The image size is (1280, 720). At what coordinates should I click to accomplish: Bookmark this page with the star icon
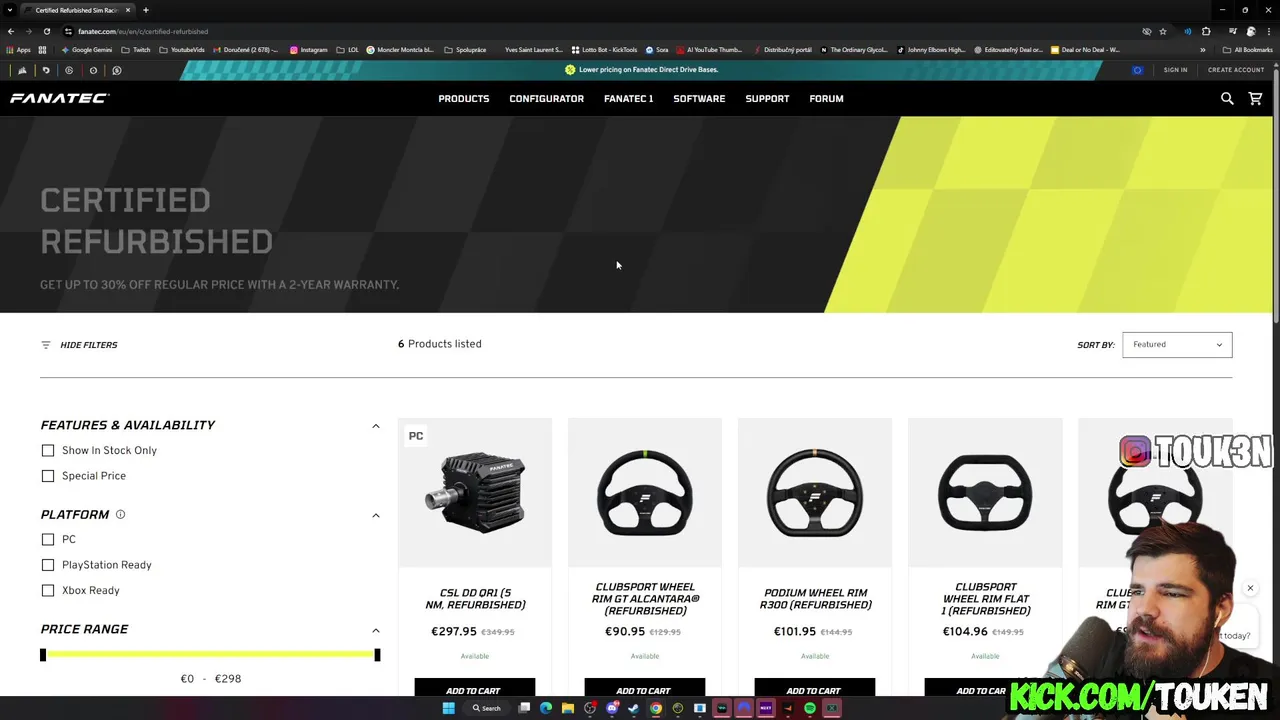(x=1163, y=31)
